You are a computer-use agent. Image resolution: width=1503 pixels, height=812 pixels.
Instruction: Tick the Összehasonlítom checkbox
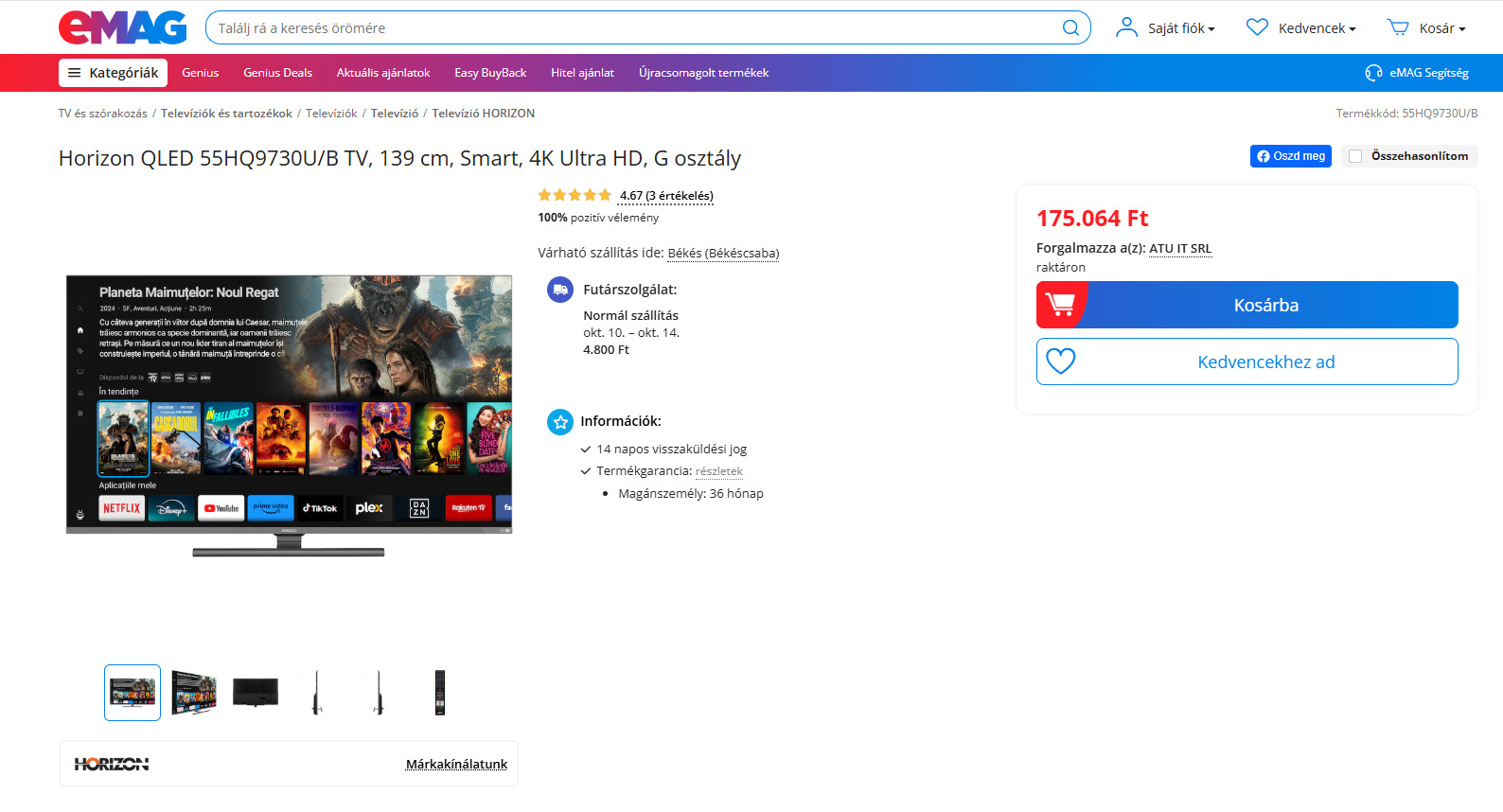pyautogui.click(x=1355, y=156)
